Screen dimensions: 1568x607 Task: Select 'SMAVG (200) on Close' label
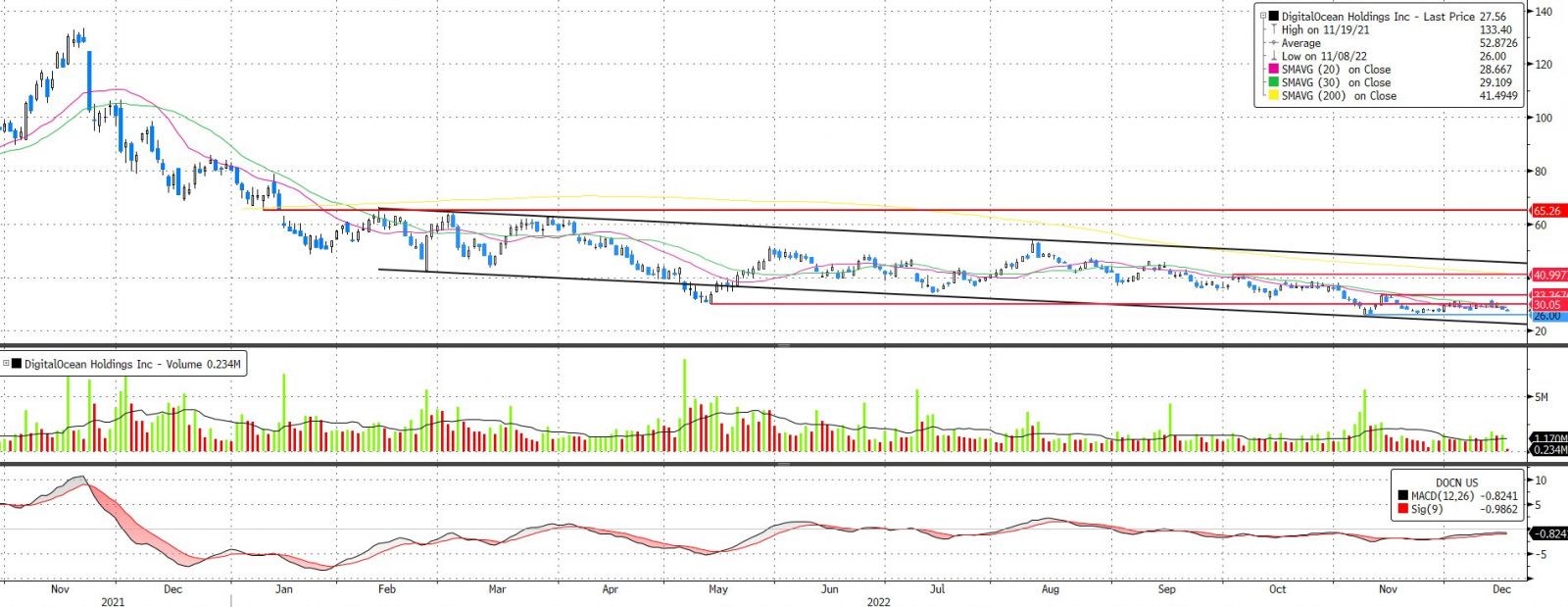point(1339,96)
